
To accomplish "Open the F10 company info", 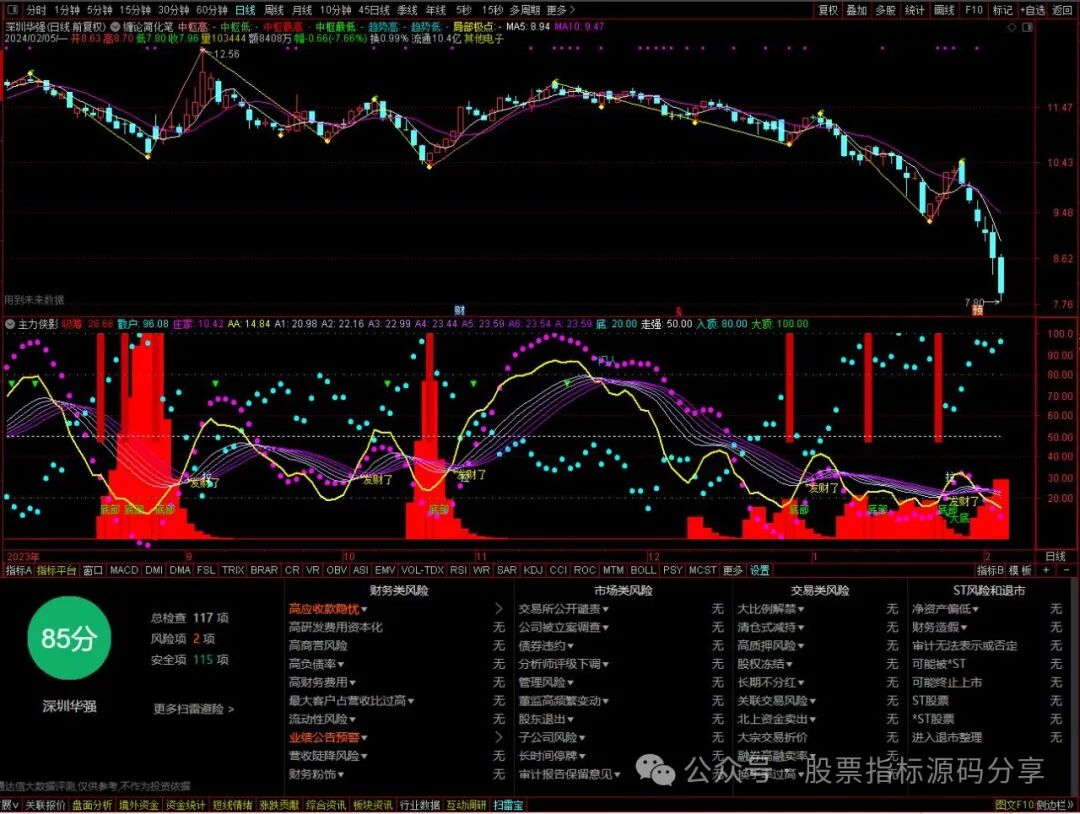I will [x=974, y=10].
